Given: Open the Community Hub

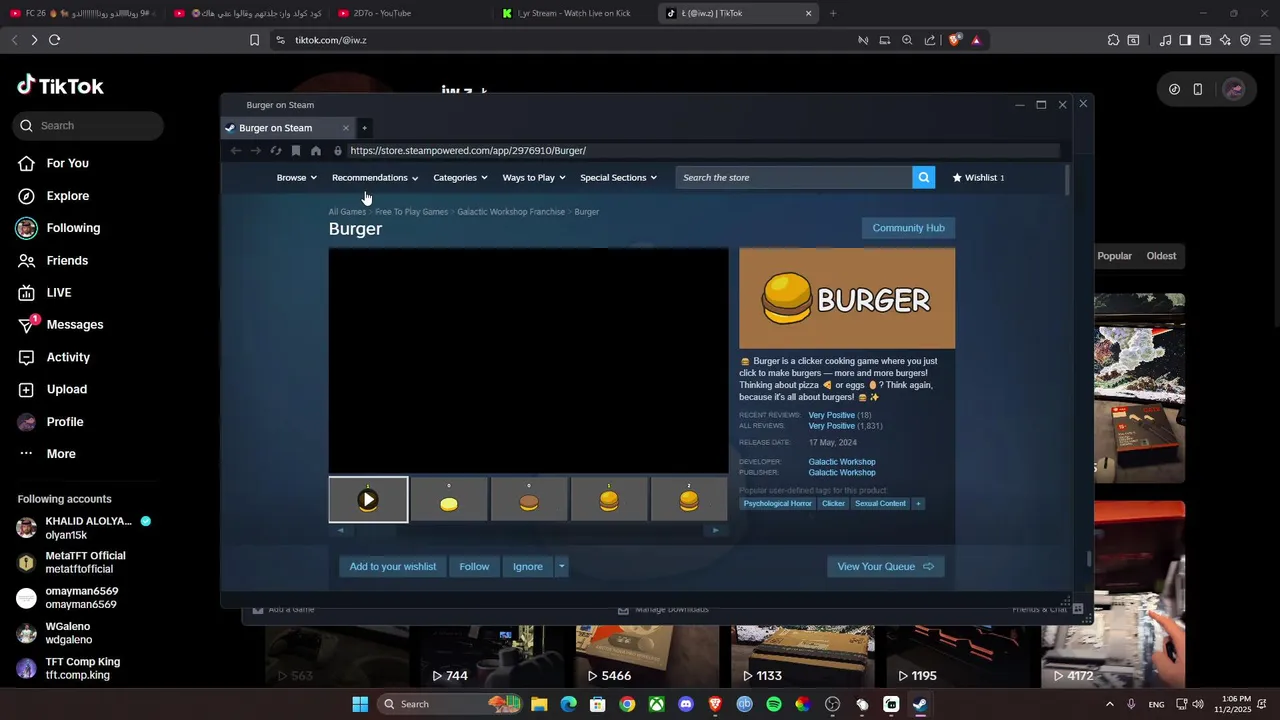Looking at the screenshot, I should [x=908, y=228].
